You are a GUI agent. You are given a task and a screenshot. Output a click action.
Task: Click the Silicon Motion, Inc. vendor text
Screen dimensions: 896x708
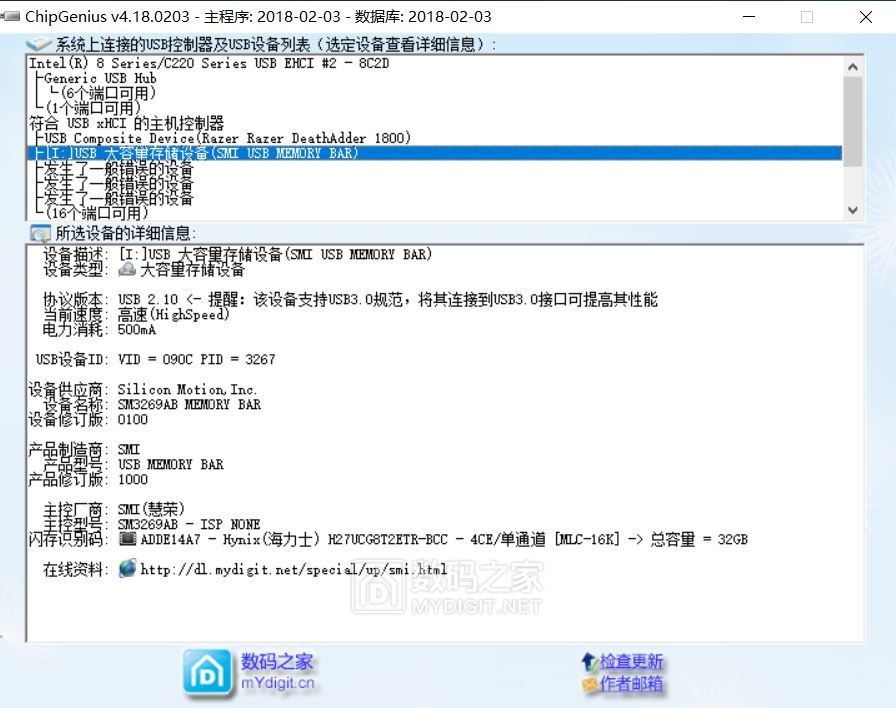[x=187, y=390]
